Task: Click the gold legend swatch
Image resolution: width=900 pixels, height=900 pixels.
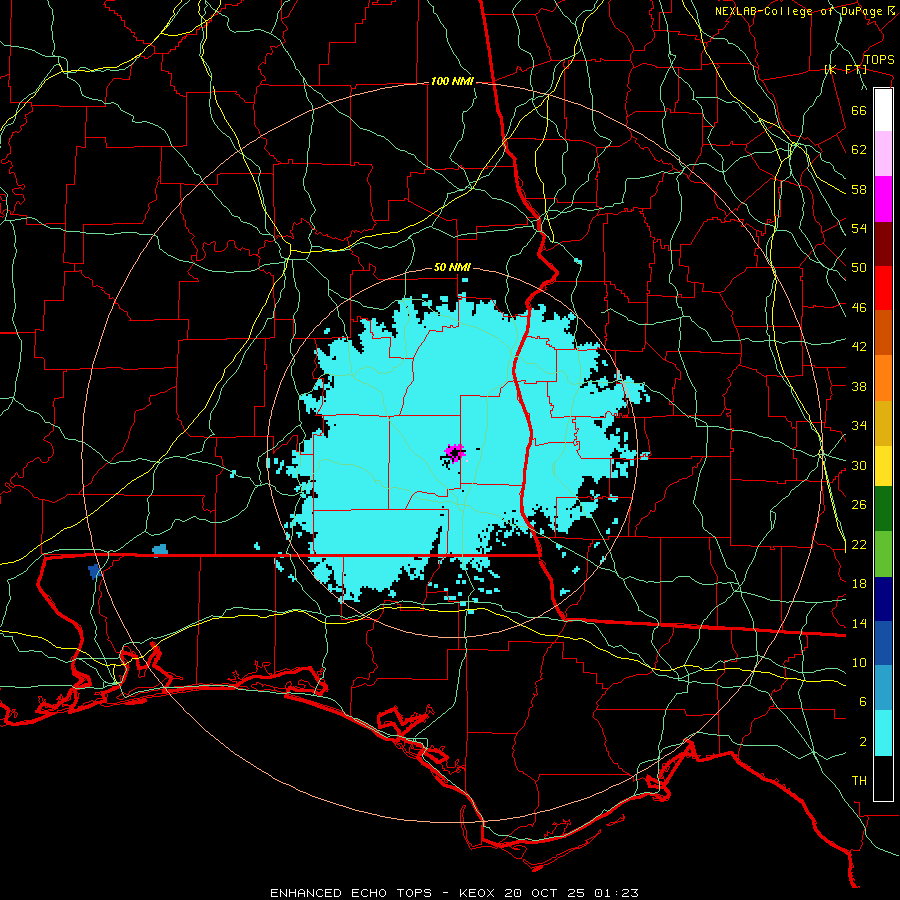Action: [x=883, y=423]
